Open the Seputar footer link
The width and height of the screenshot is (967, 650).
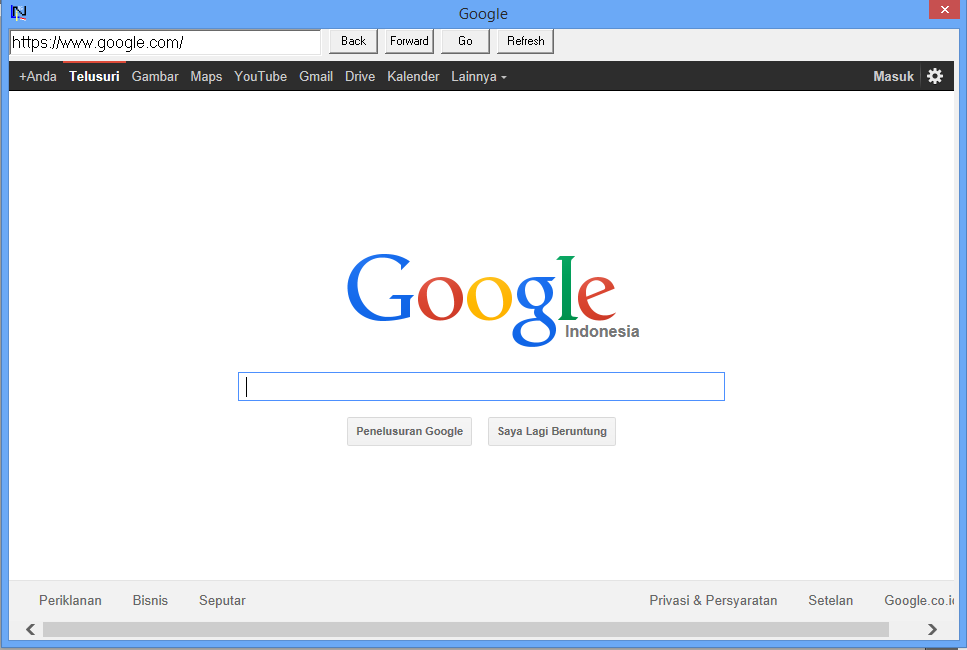click(222, 601)
